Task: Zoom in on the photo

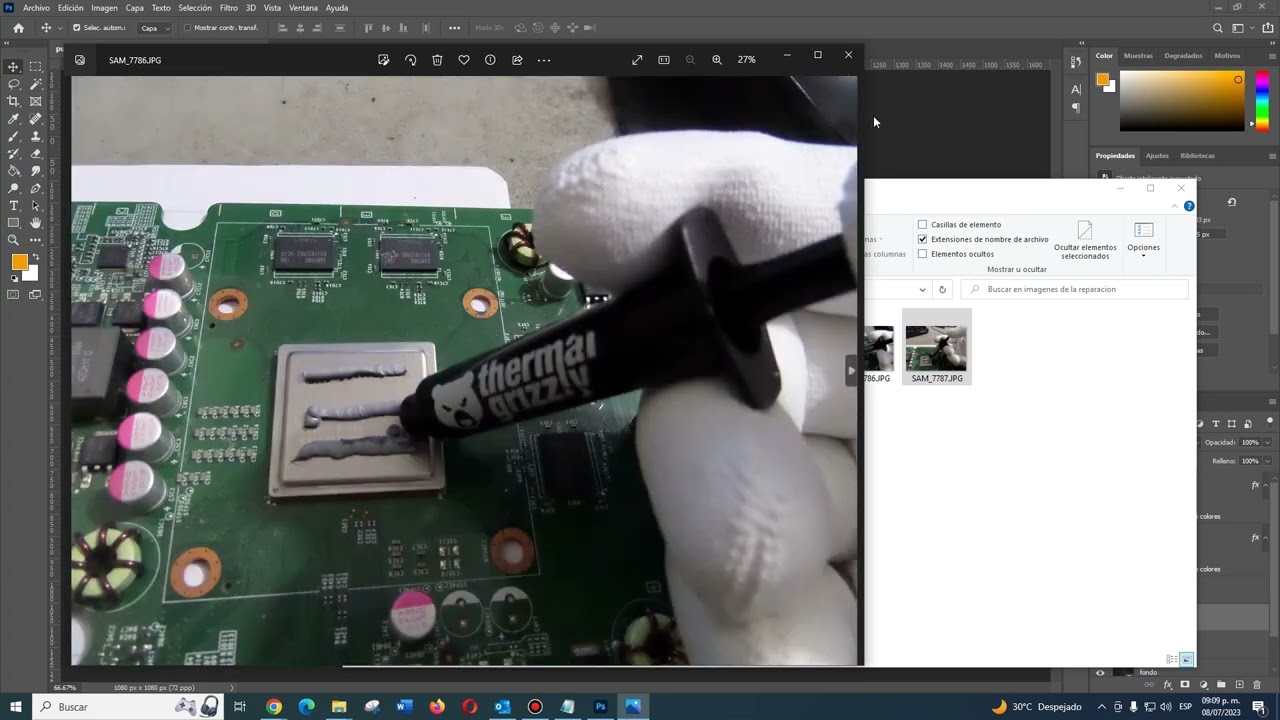Action: click(x=717, y=60)
